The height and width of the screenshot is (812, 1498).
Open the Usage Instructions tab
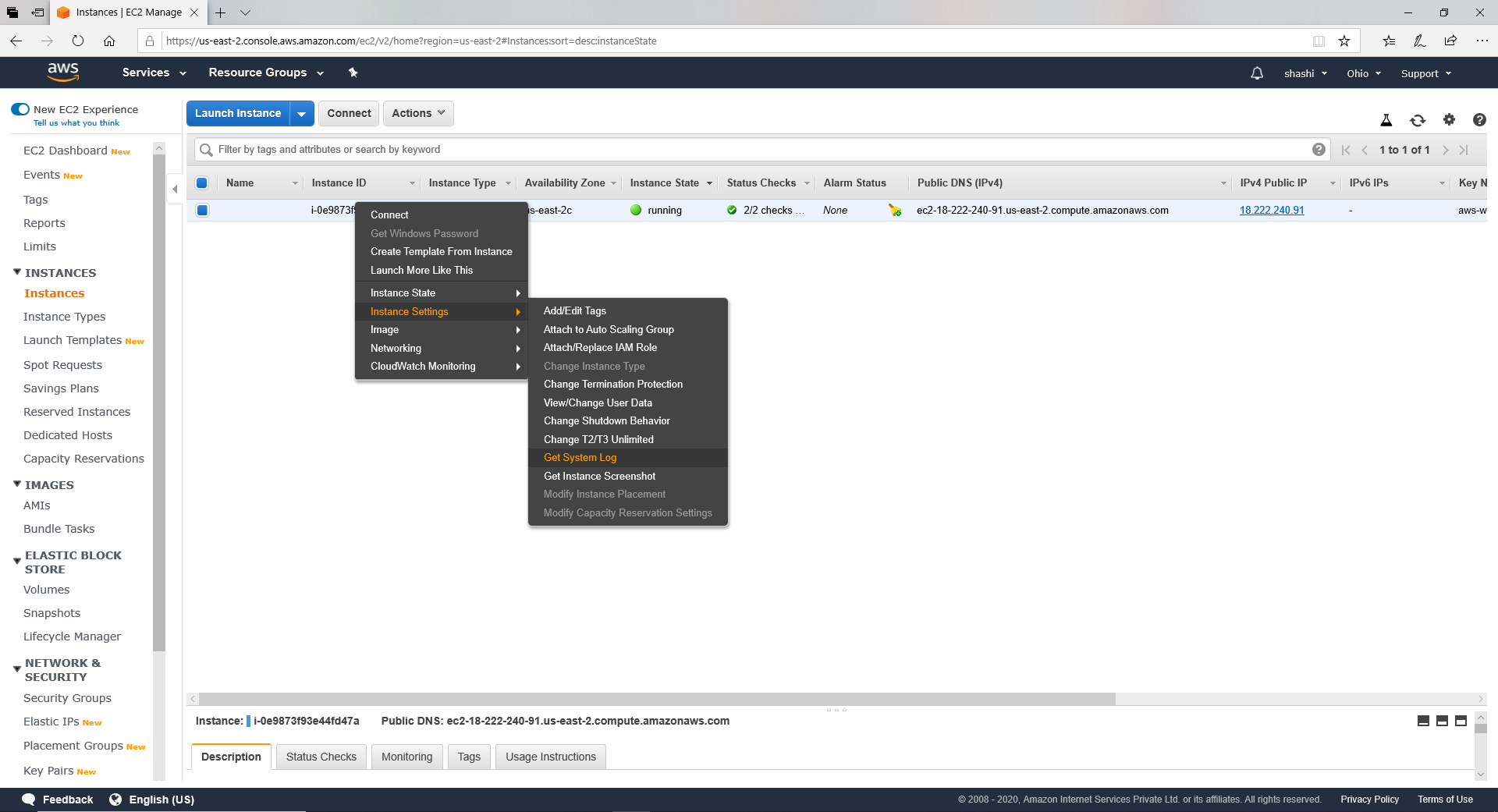point(550,757)
